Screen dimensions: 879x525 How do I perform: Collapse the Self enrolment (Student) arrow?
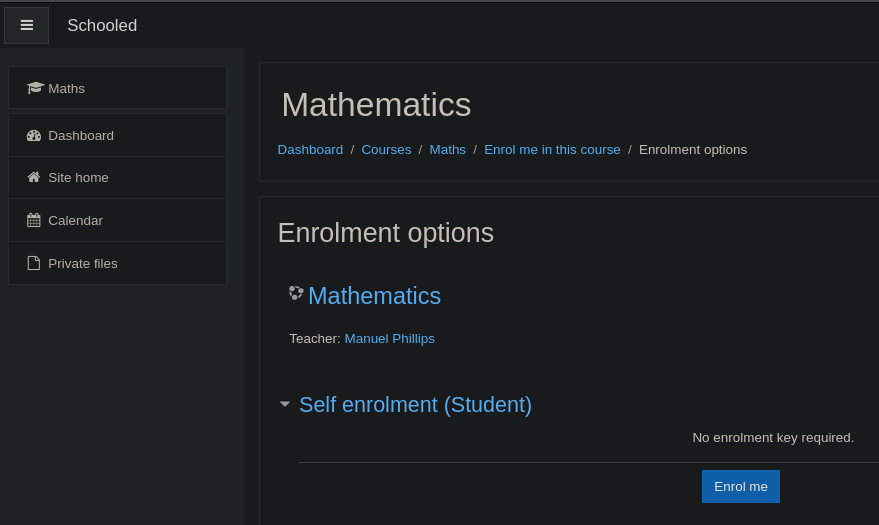[x=285, y=404]
